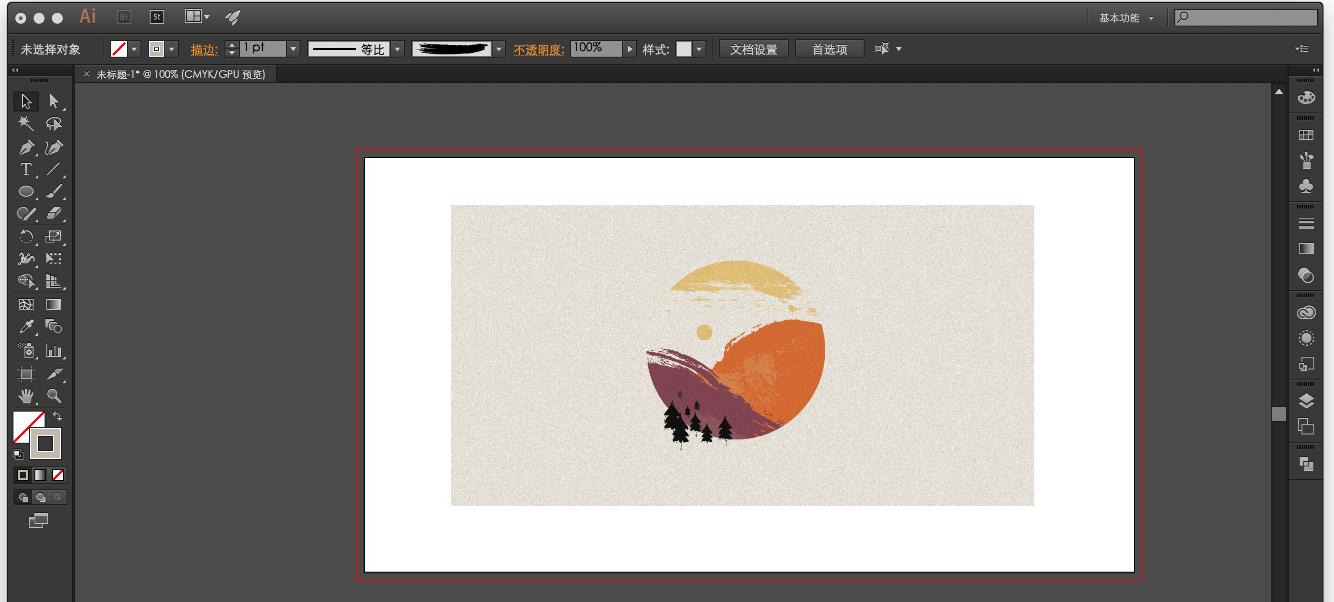Open the 首选项 preferences
Screen dimensions: 1334x602
point(829,48)
